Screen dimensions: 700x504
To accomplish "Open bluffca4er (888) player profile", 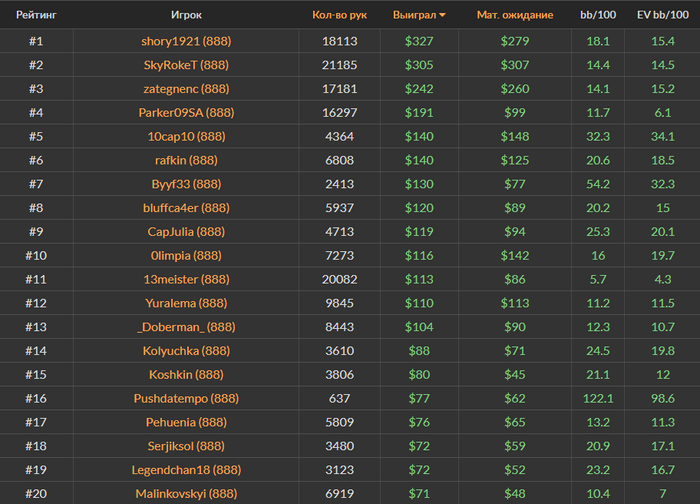I will click(186, 208).
